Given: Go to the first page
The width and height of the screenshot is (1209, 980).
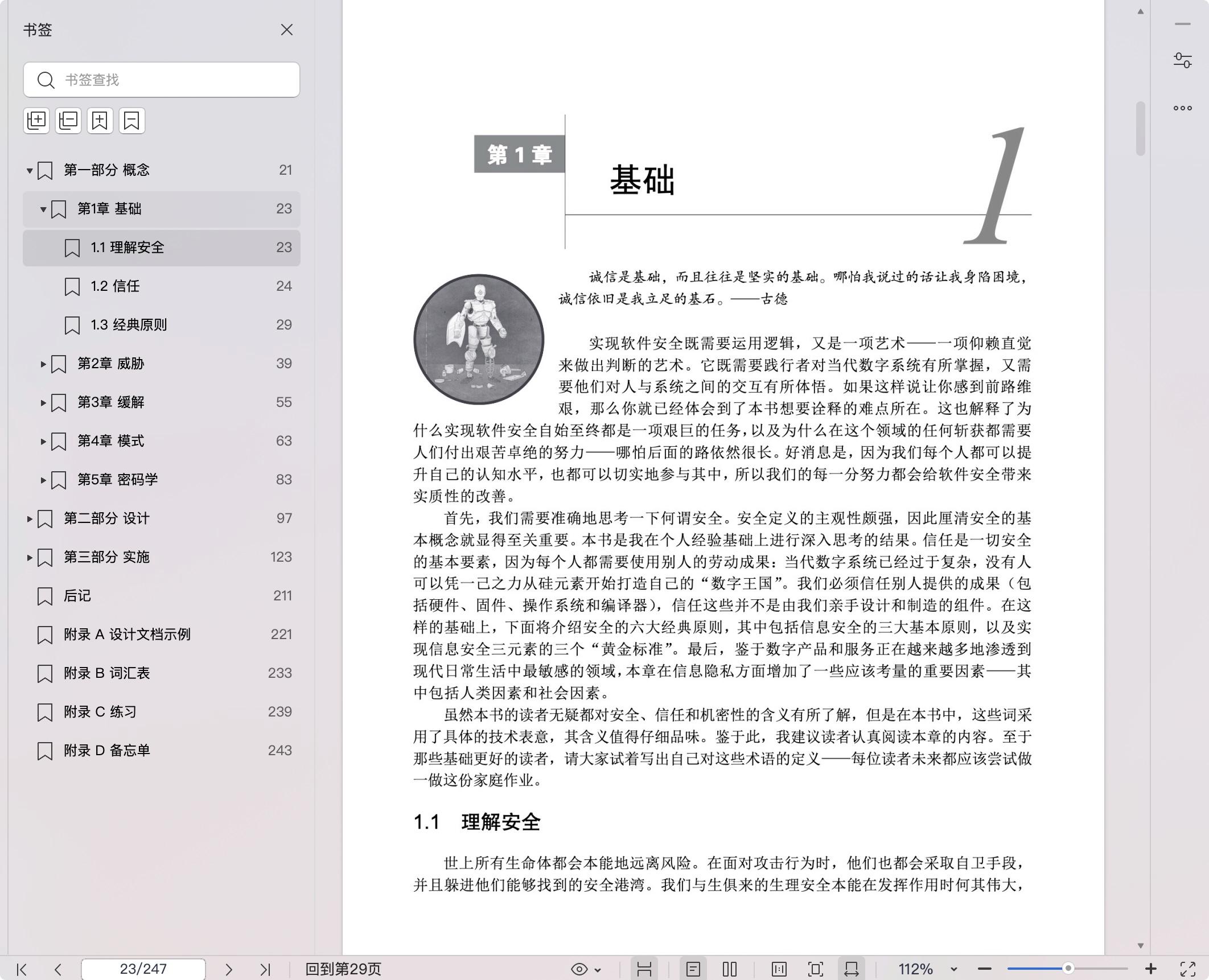Looking at the screenshot, I should click(22, 969).
